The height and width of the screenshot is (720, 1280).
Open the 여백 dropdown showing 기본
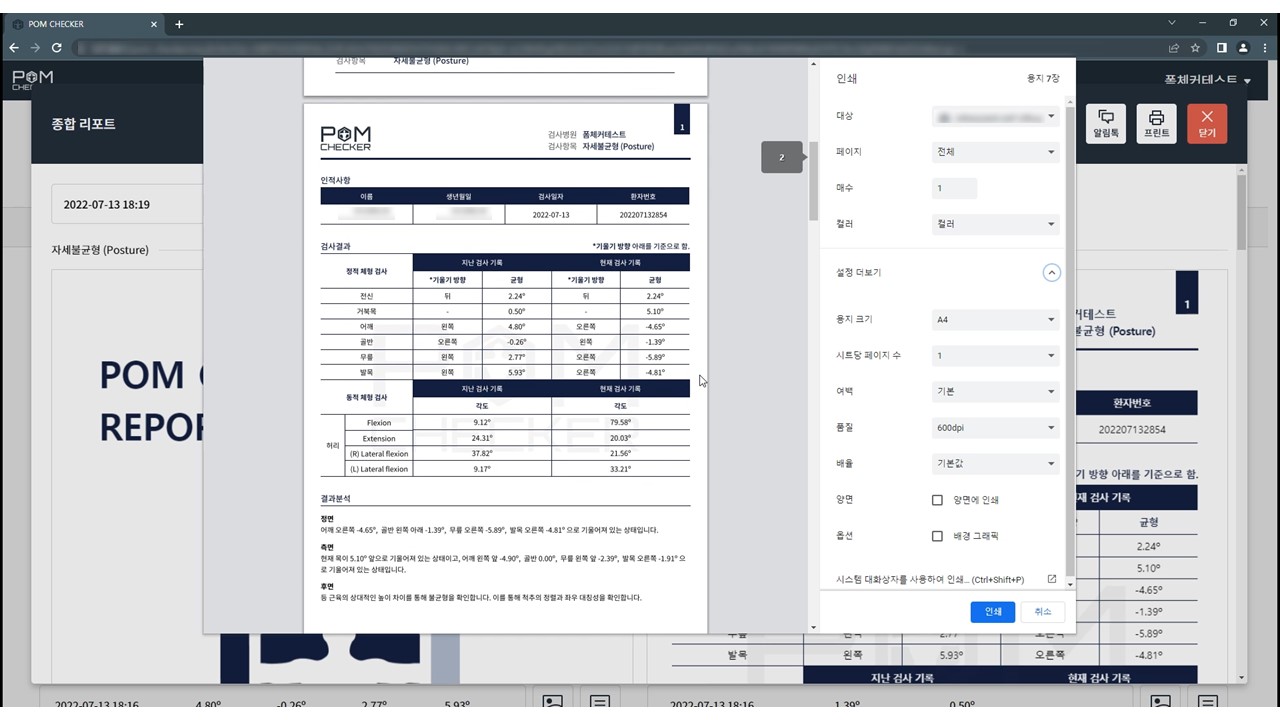[x=995, y=392]
